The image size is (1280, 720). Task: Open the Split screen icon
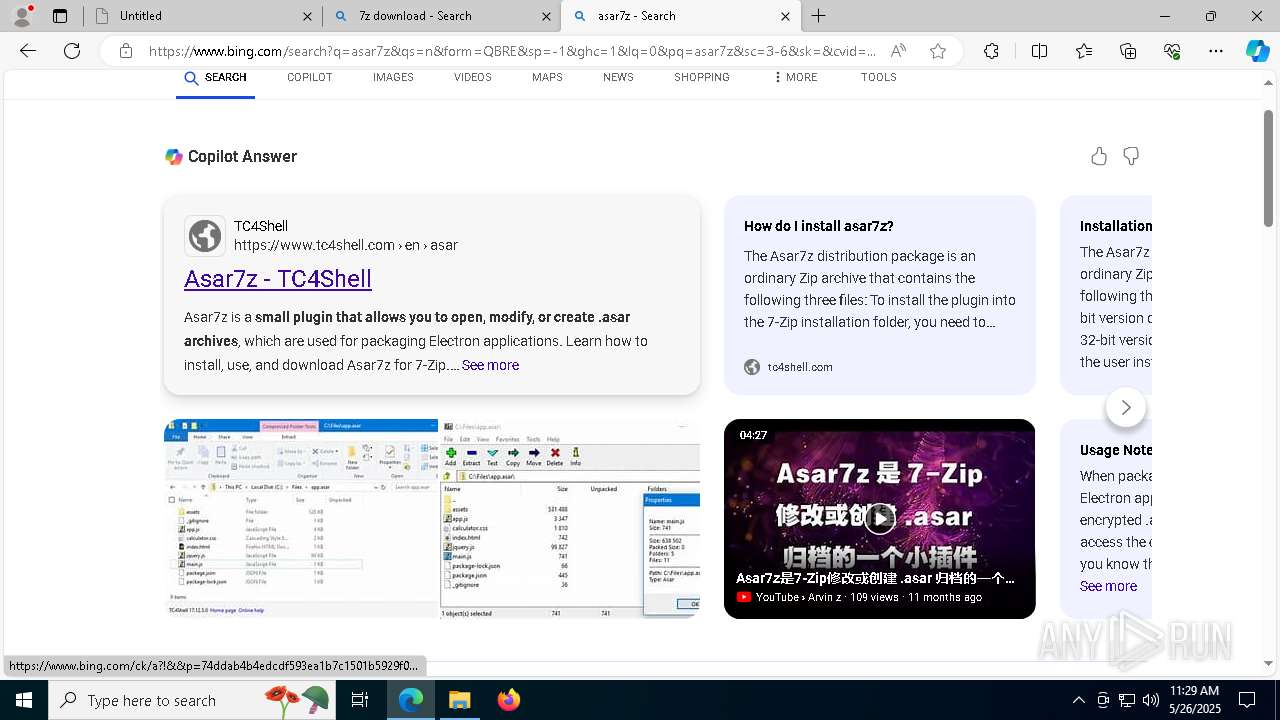click(x=1039, y=51)
